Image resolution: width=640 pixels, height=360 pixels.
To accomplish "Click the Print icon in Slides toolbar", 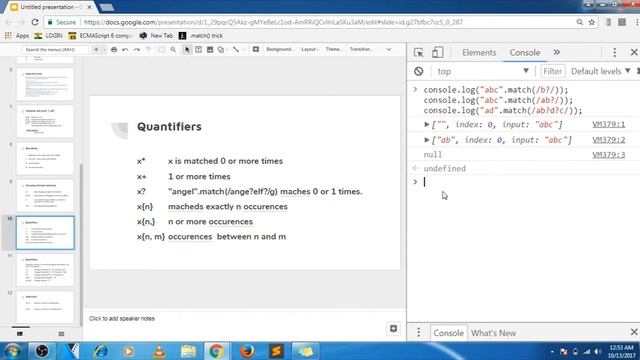I will pyautogui.click(x=114, y=49).
